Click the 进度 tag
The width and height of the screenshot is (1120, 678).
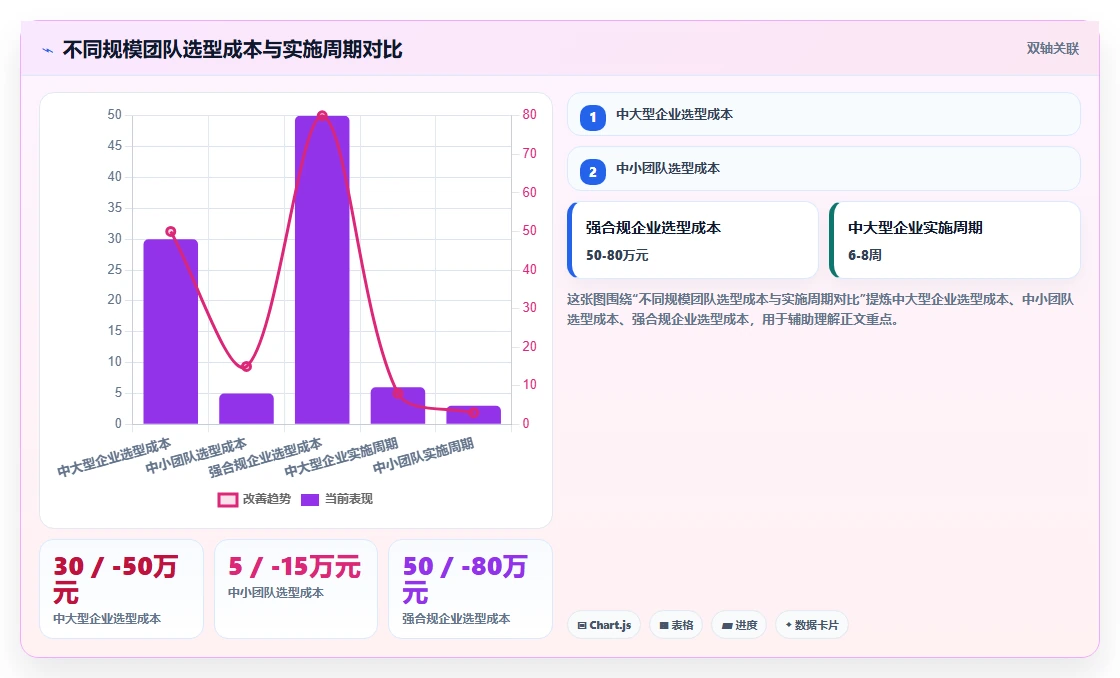pyautogui.click(x=739, y=625)
